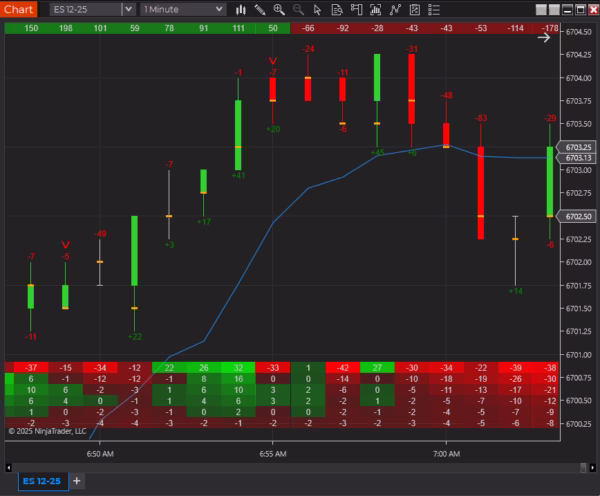Click the zoom in magnifier icon

(281, 9)
